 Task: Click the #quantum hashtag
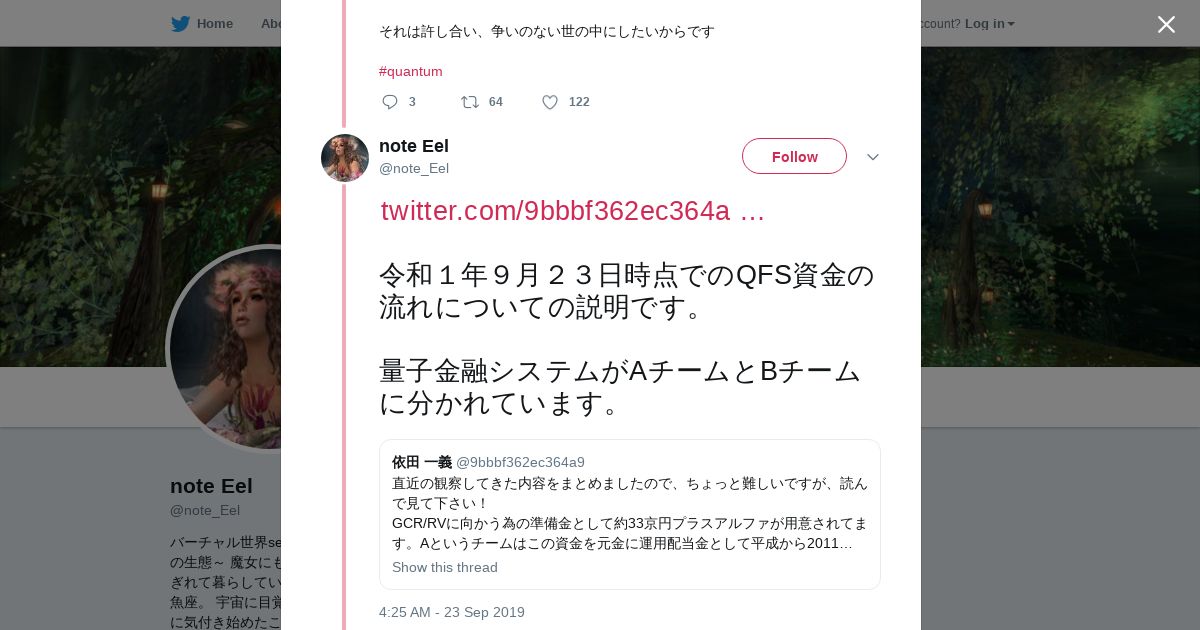point(410,71)
